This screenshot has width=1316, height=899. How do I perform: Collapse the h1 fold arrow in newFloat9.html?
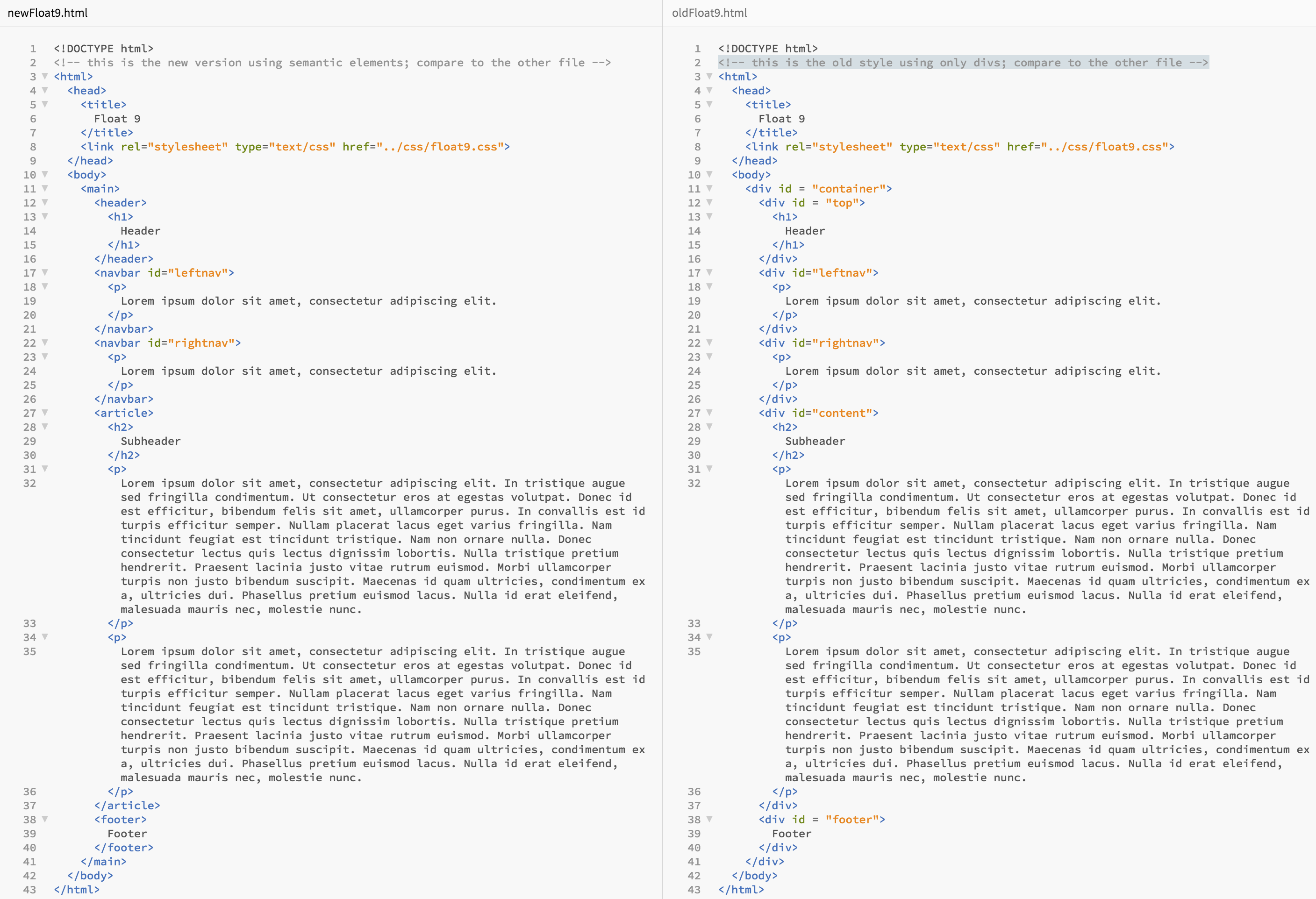click(45, 216)
